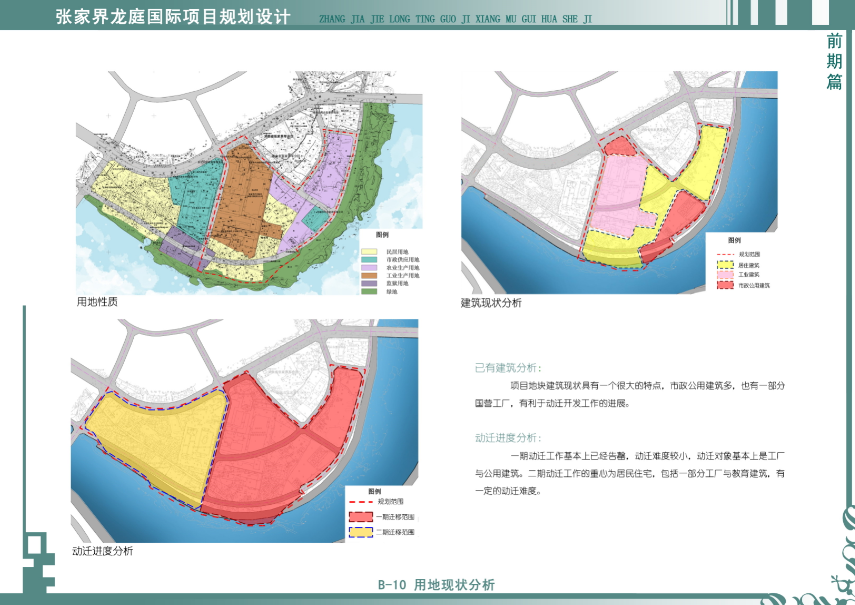Click the teal 市政供应用地 legend swatch
Image resolution: width=855 pixels, height=605 pixels.
pyautogui.click(x=369, y=260)
